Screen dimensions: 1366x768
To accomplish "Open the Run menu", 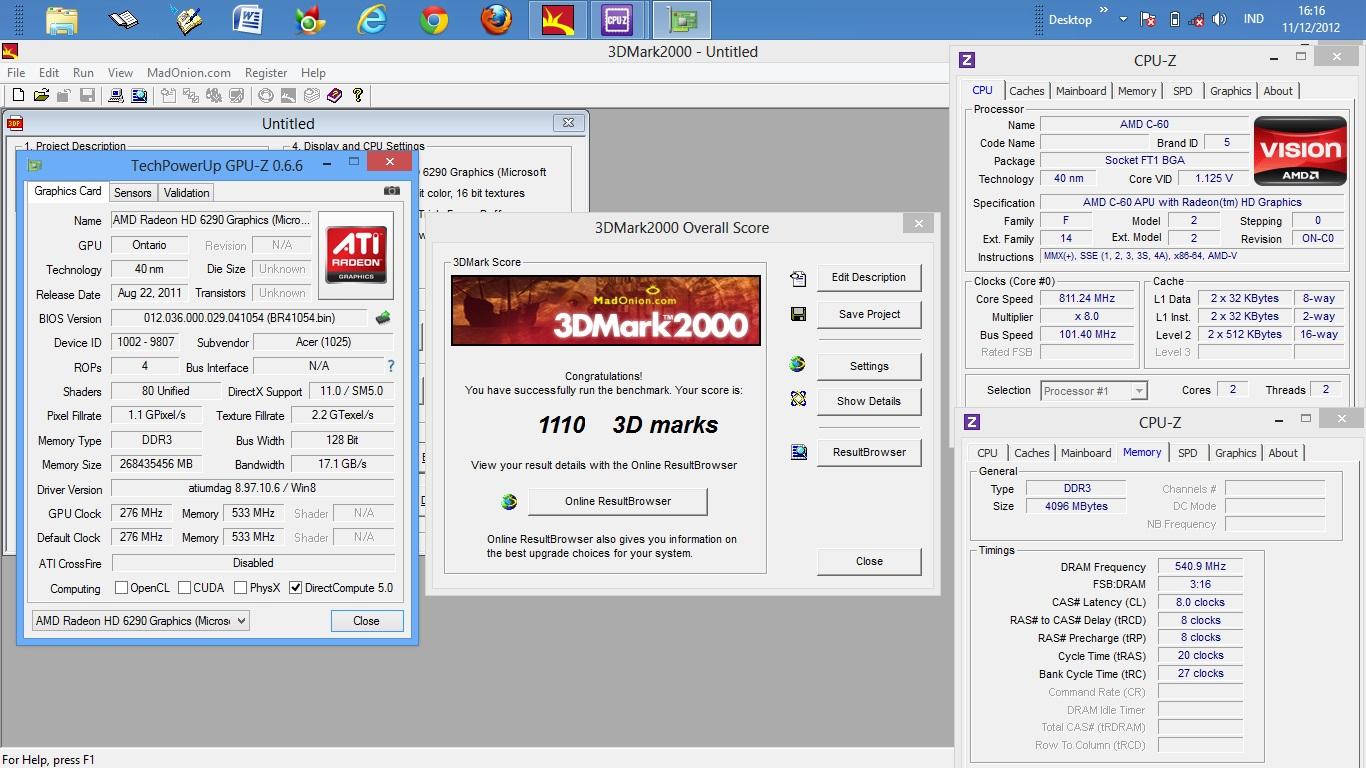I will tap(83, 73).
